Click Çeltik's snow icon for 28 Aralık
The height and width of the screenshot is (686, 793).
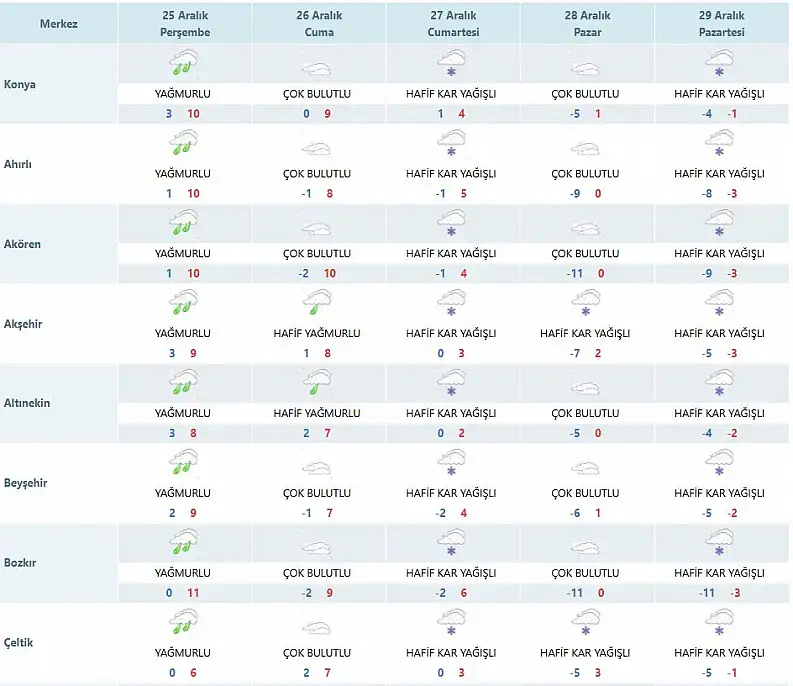tap(585, 623)
